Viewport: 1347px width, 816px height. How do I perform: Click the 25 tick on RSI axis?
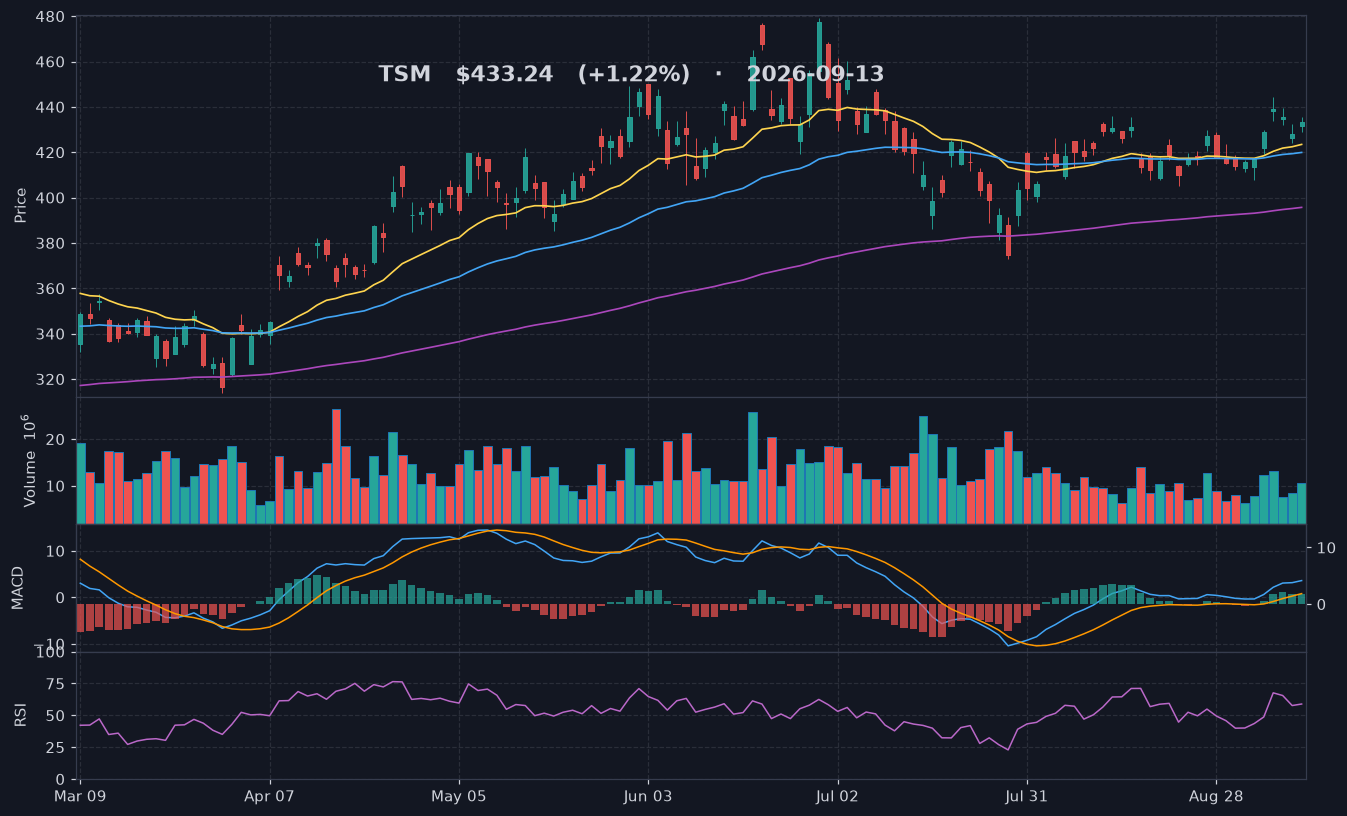[x=56, y=748]
